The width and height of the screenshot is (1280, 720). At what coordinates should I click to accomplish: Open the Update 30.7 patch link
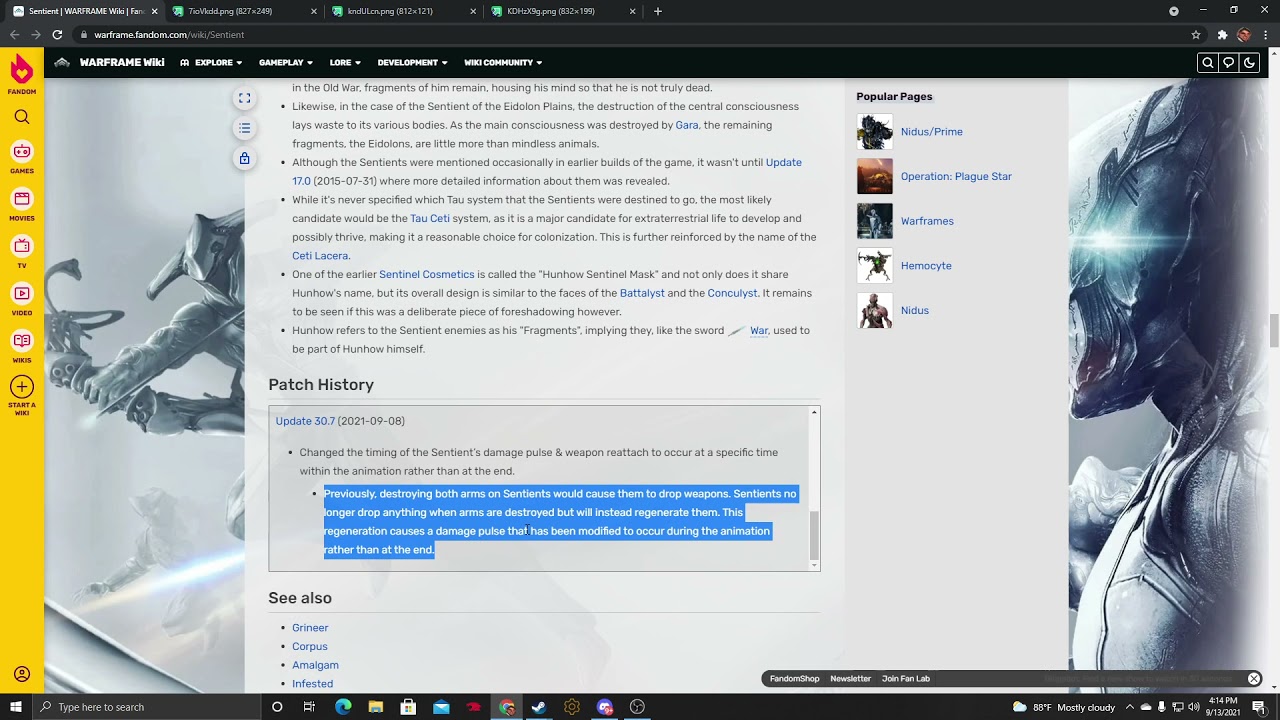305,421
